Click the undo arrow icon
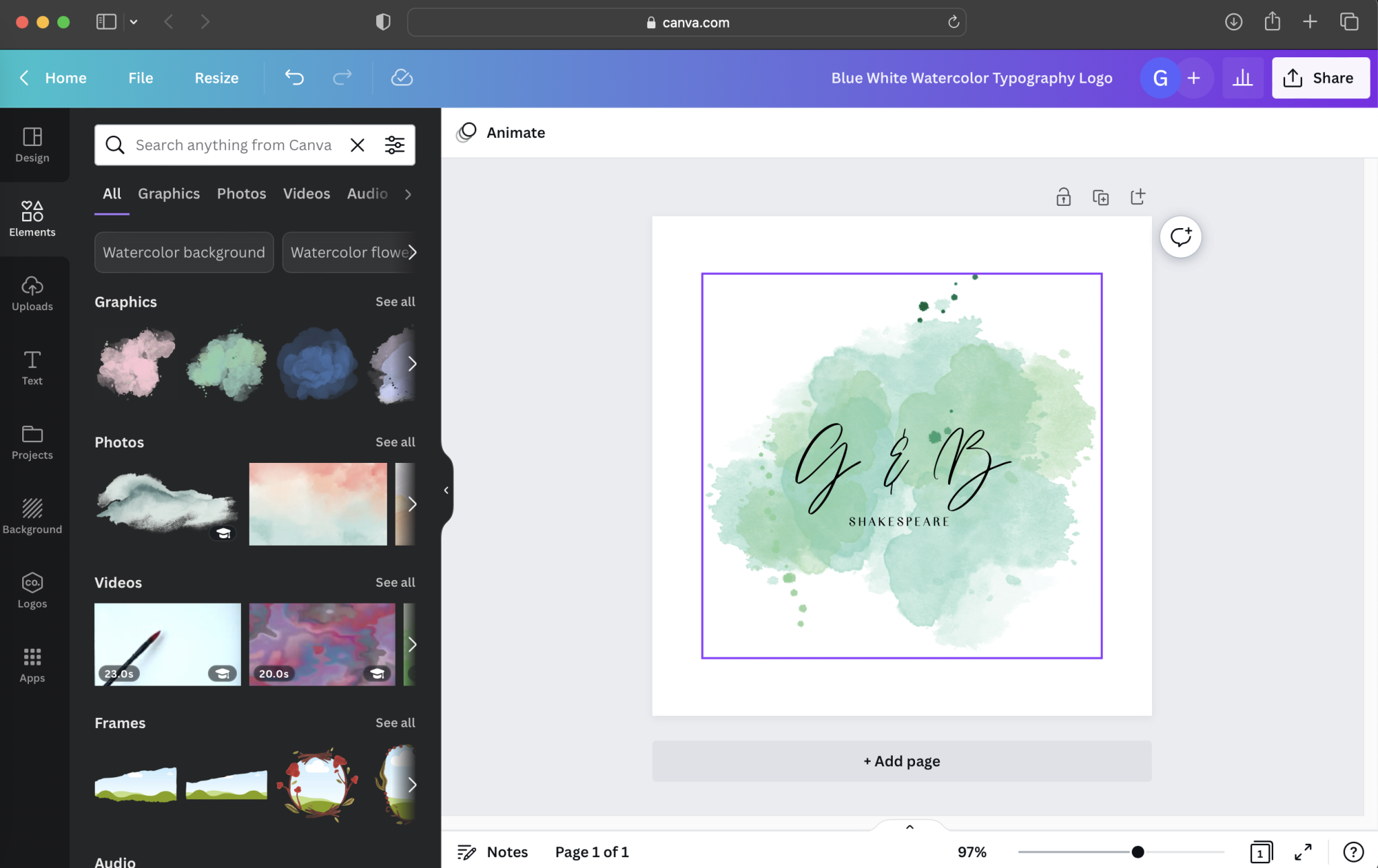The width and height of the screenshot is (1378, 868). click(x=294, y=77)
